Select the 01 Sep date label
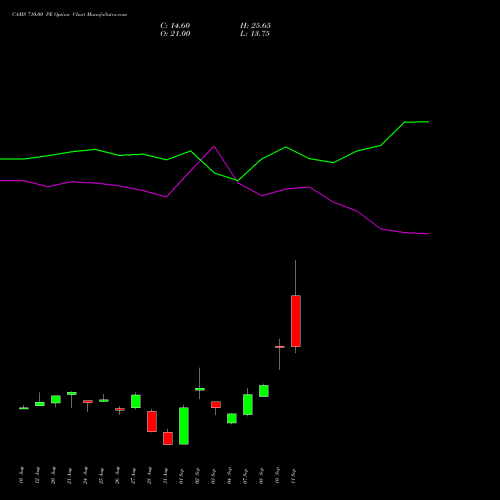 (181, 475)
